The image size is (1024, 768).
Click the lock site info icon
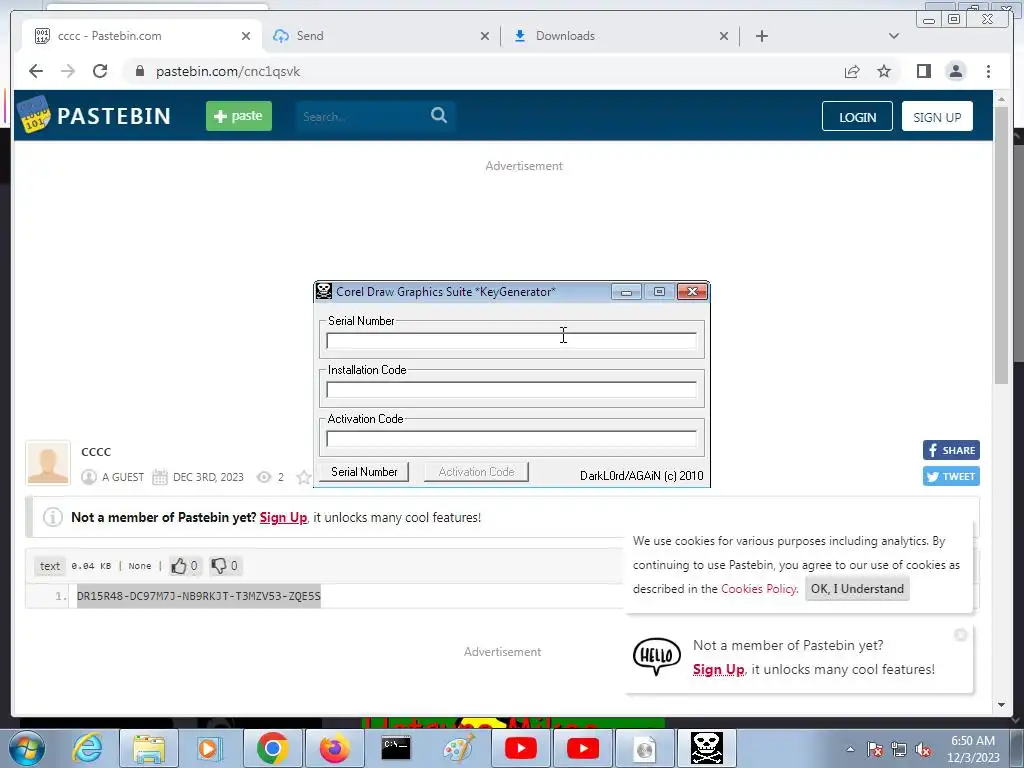(x=139, y=71)
